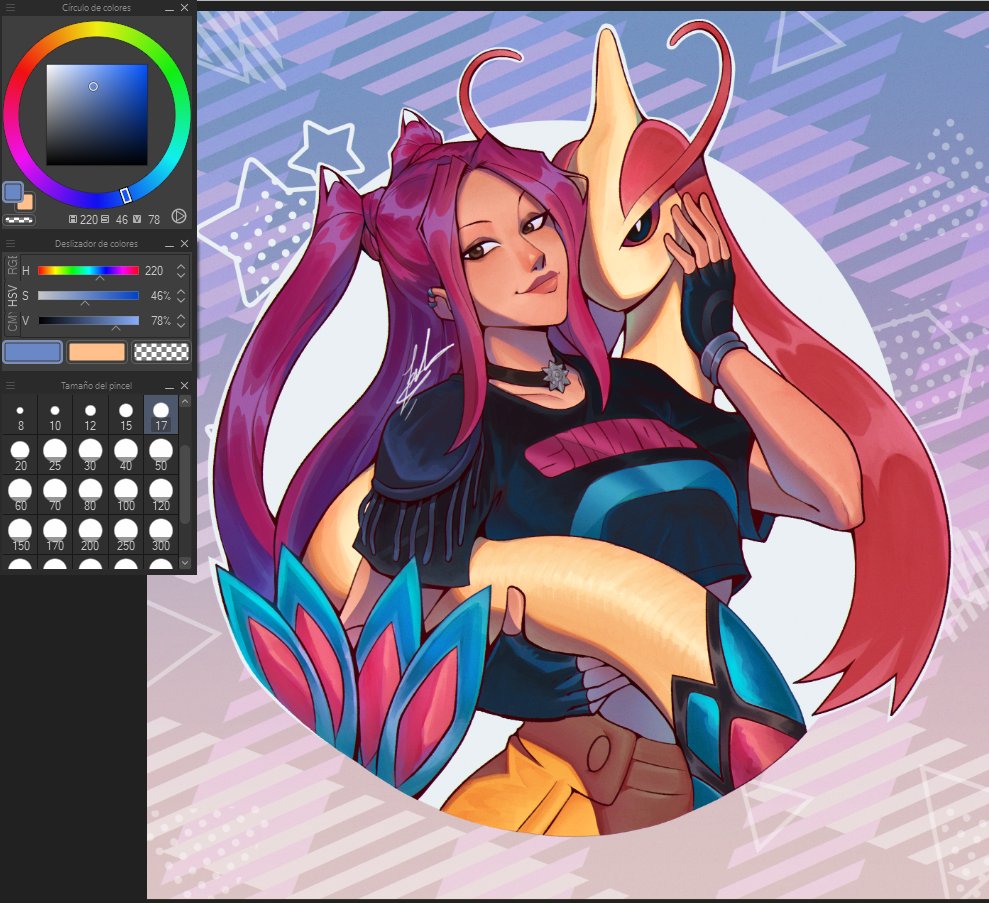Select brush size 25
Viewport: 989px width, 903px height.
55,455
